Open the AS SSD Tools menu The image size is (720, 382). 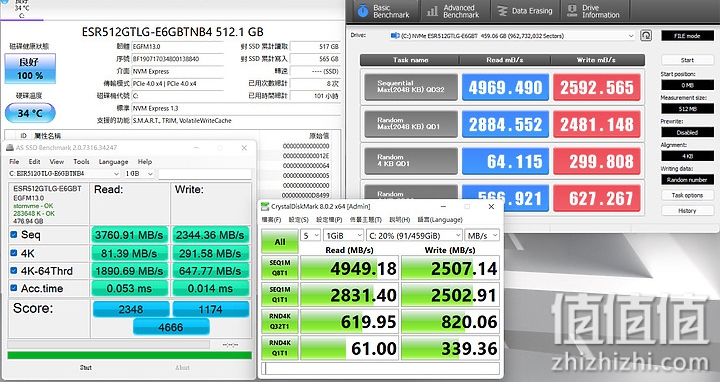point(81,162)
